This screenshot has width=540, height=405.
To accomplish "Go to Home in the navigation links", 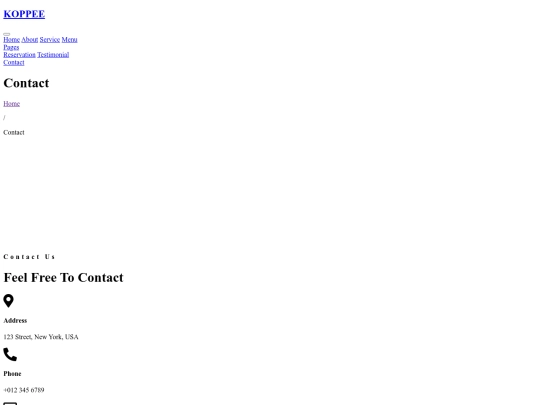I will 11,40.
